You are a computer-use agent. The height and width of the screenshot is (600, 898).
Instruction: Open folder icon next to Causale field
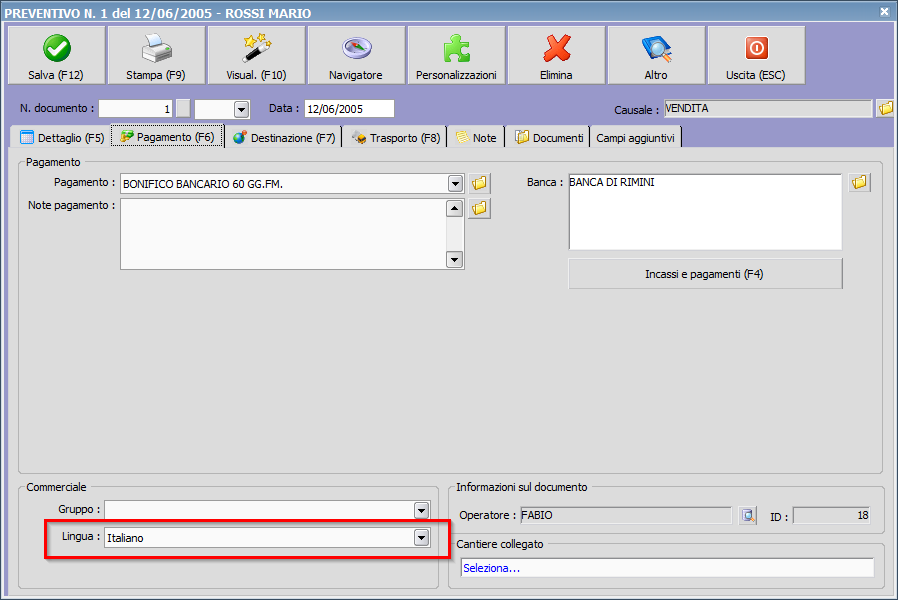click(x=885, y=108)
